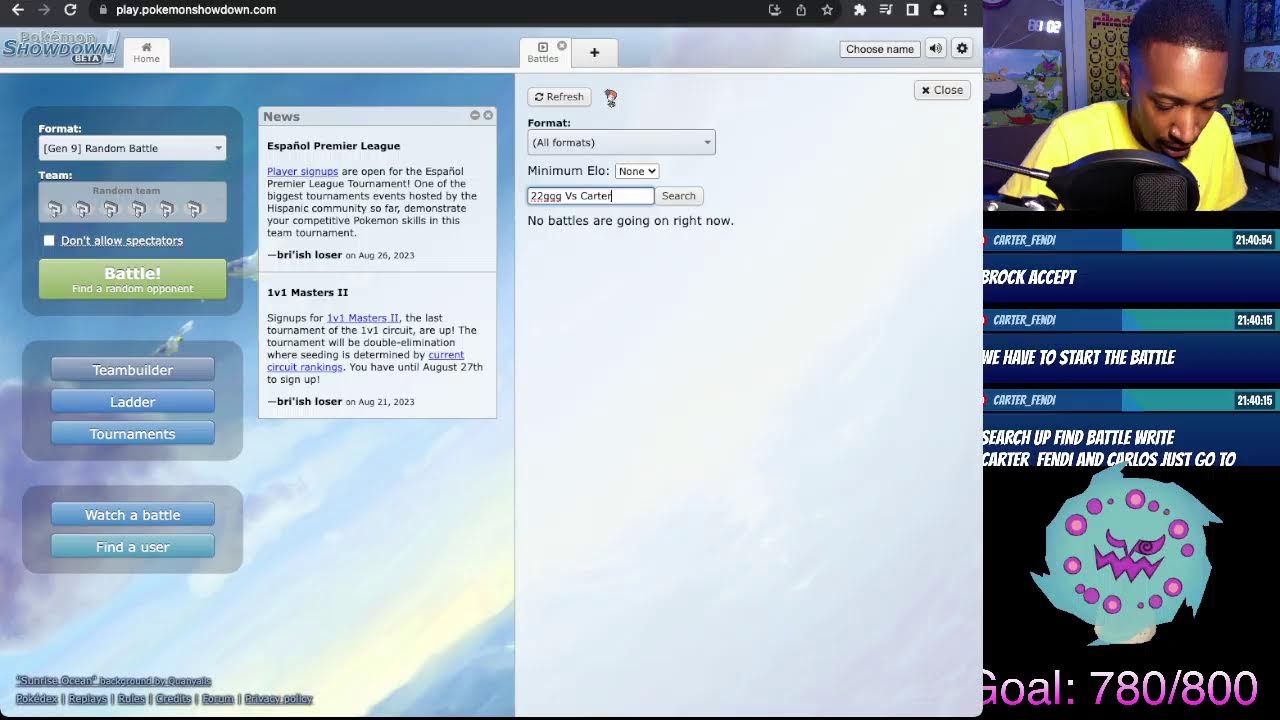The image size is (1280, 720).
Task: Click the Choose name button
Action: (x=880, y=49)
